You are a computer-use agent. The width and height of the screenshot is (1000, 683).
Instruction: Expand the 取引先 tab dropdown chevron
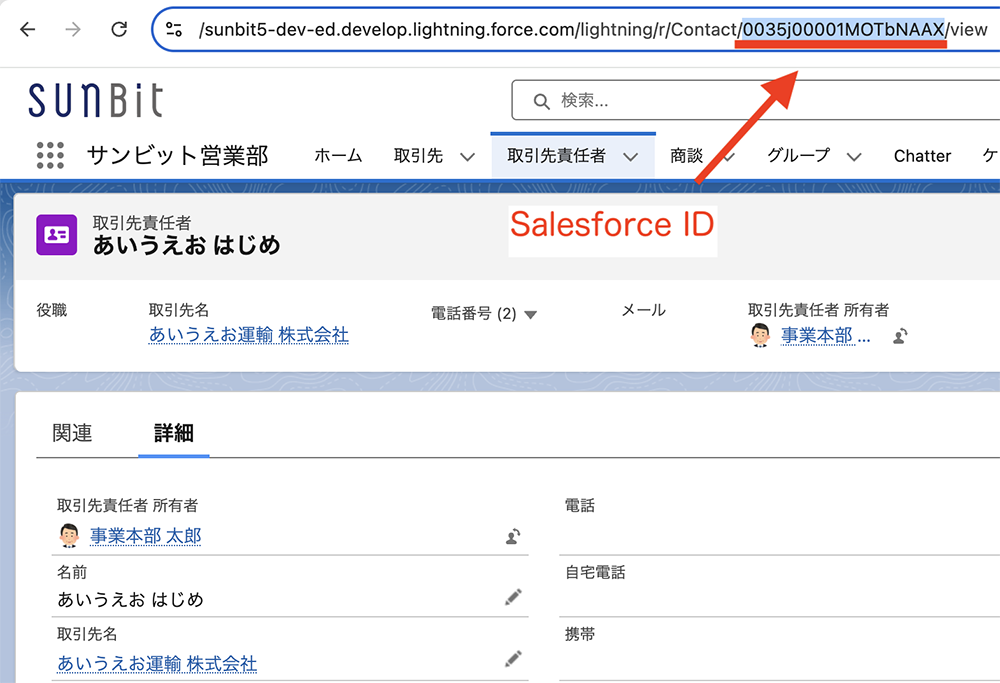point(467,157)
